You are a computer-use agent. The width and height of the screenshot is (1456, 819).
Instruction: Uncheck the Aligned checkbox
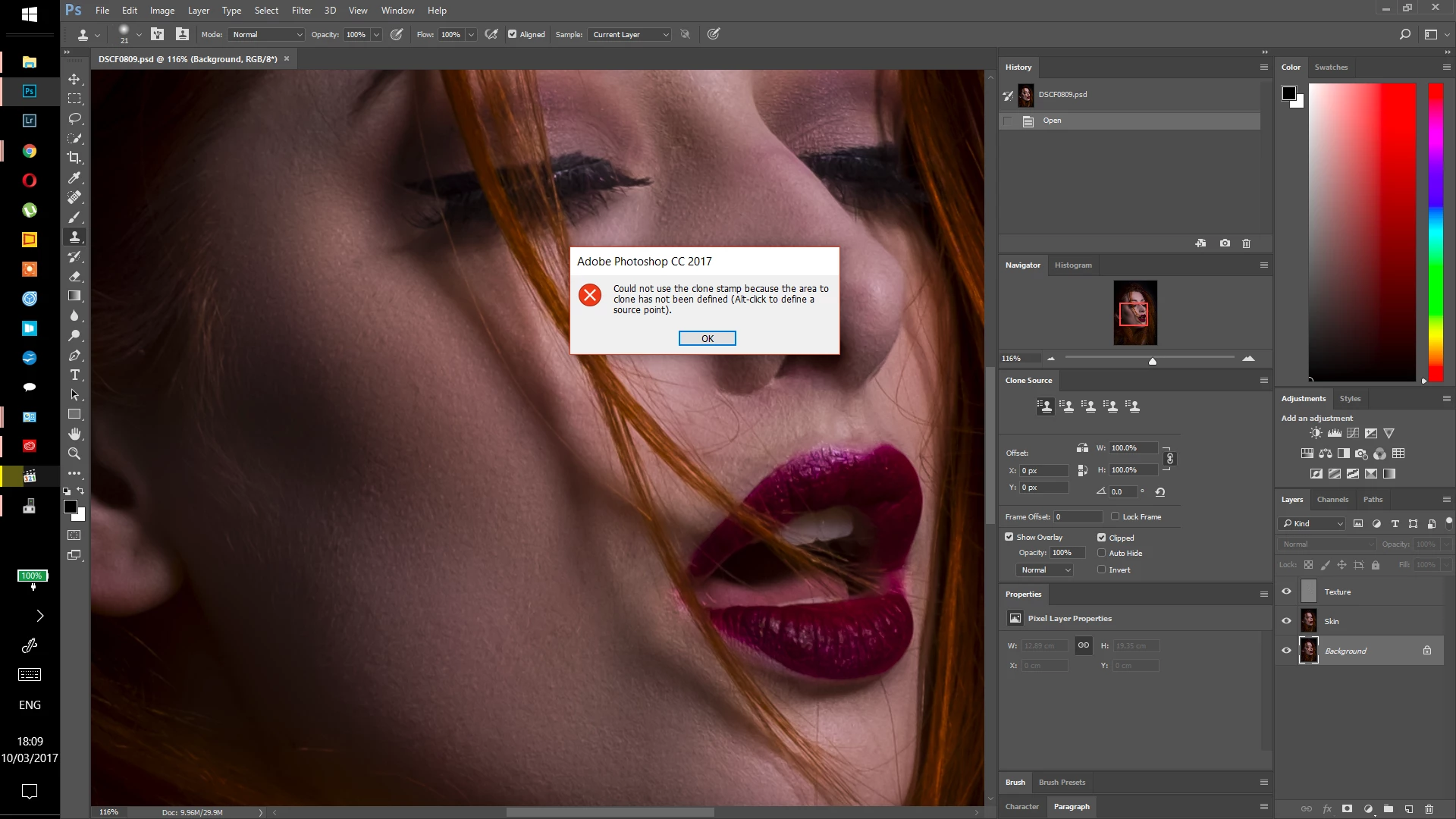tap(513, 34)
